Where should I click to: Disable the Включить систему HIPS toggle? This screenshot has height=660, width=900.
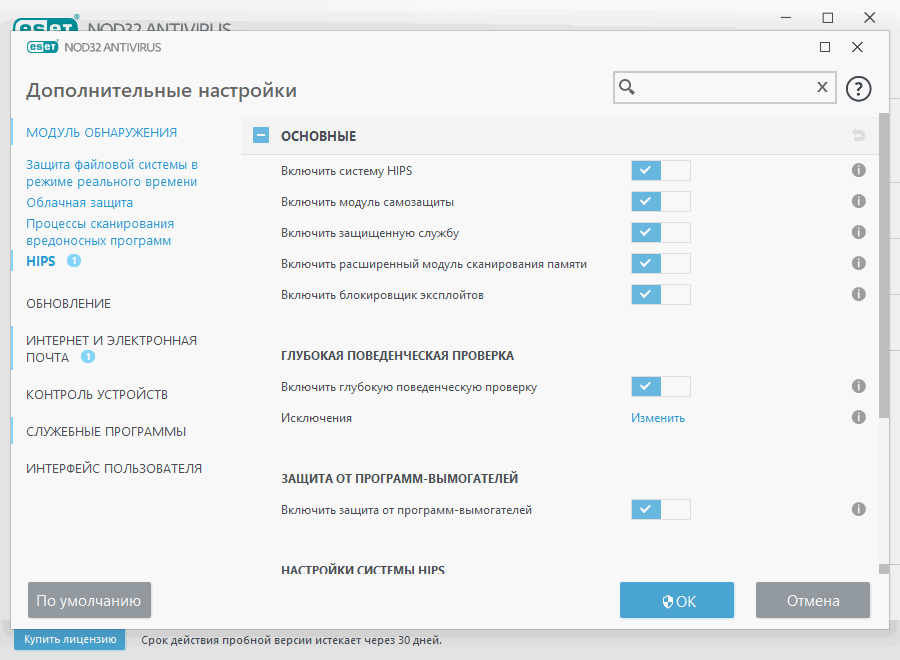660,170
